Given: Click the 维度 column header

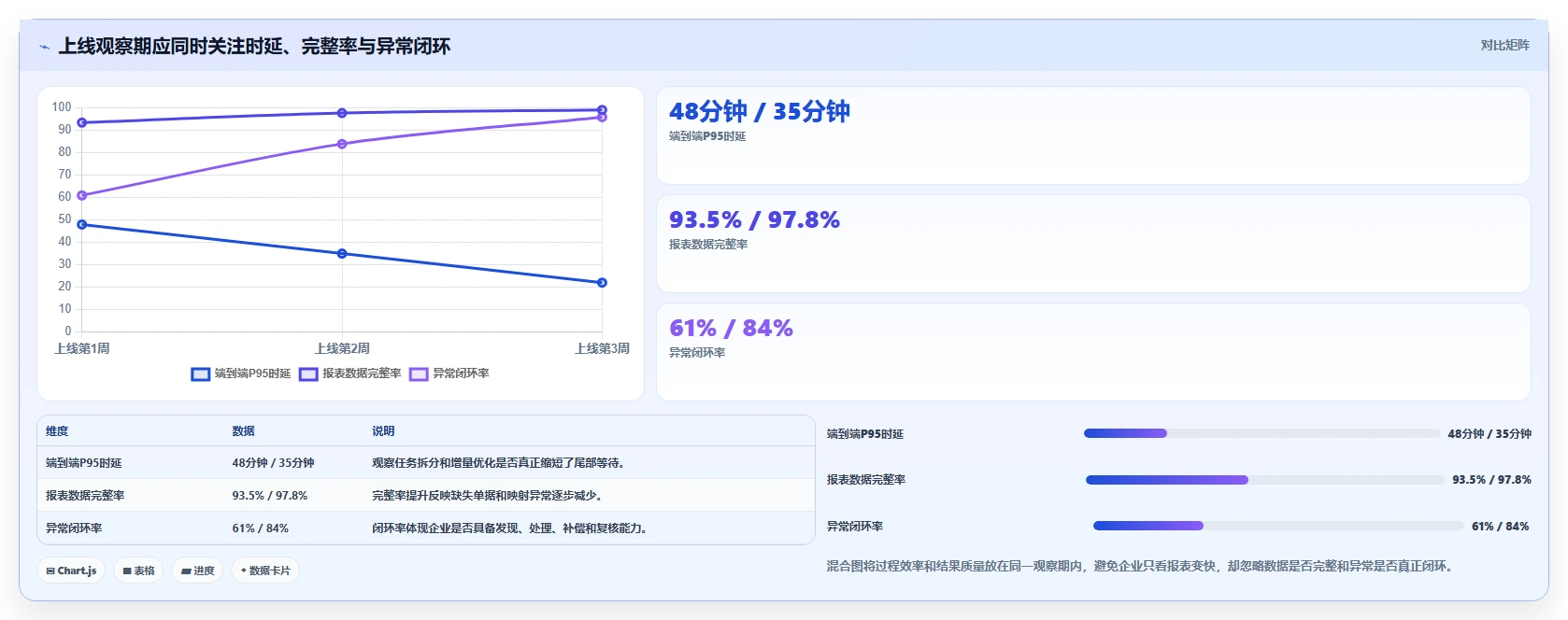Looking at the screenshot, I should click(57, 431).
